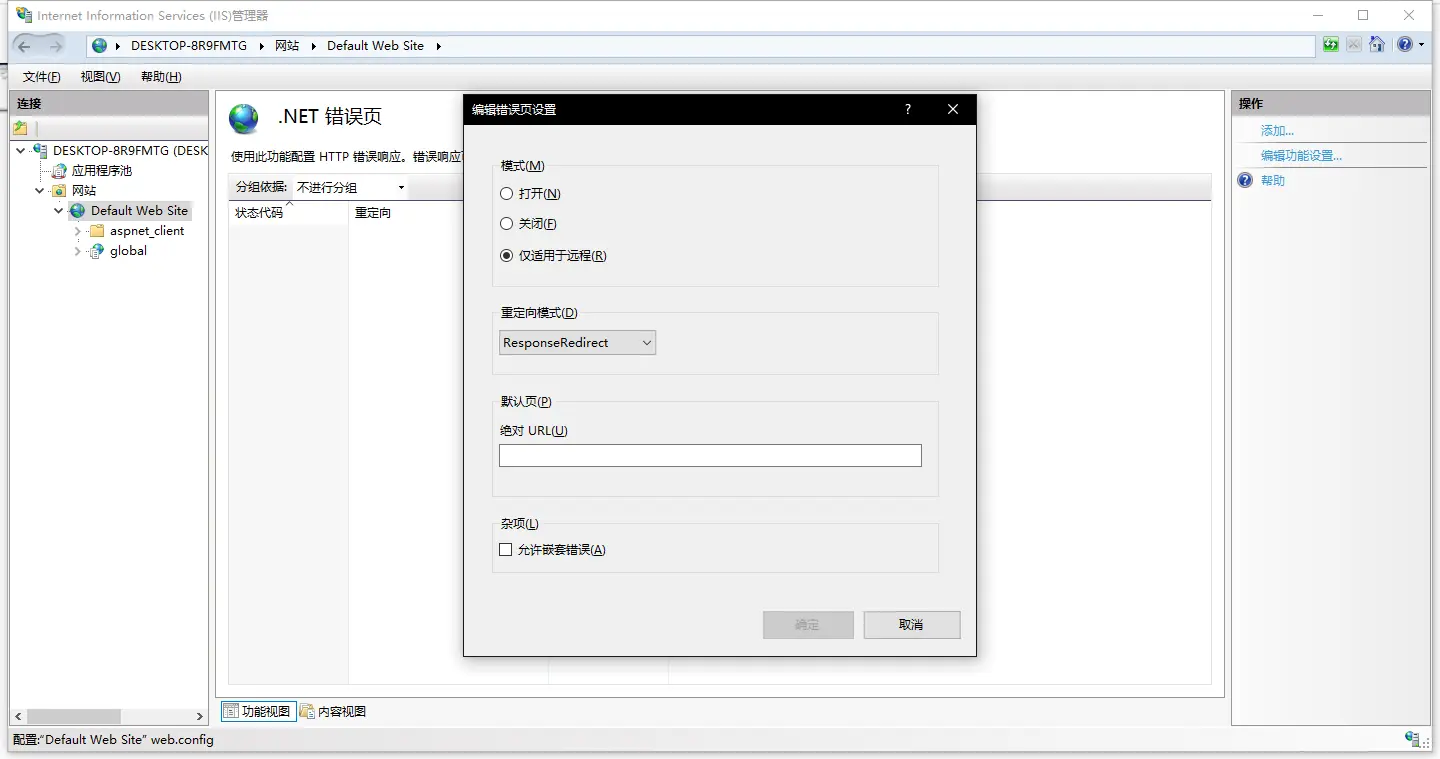Click the 添加... action link

[1278, 131]
